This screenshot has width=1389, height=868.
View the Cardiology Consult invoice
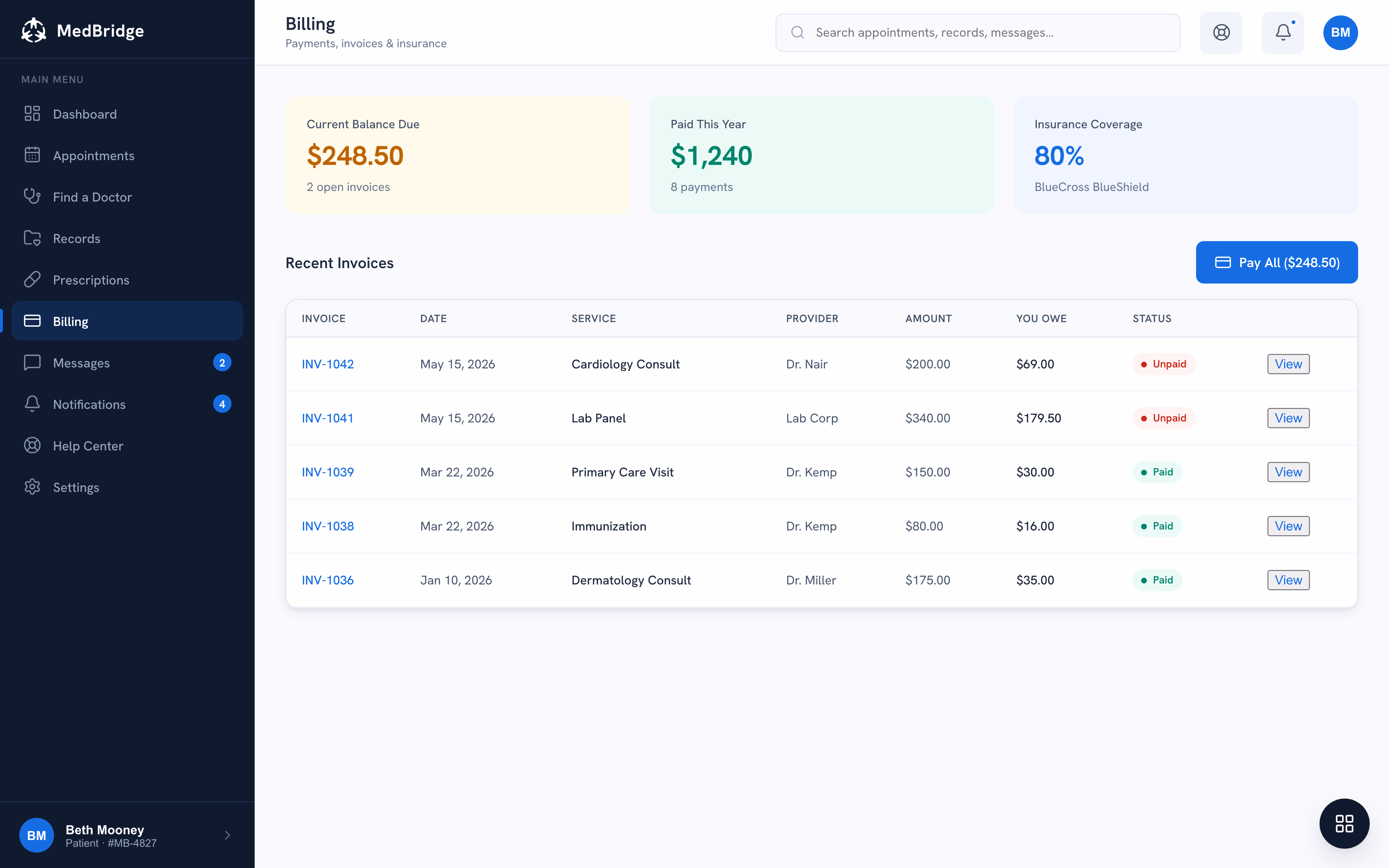click(1288, 364)
